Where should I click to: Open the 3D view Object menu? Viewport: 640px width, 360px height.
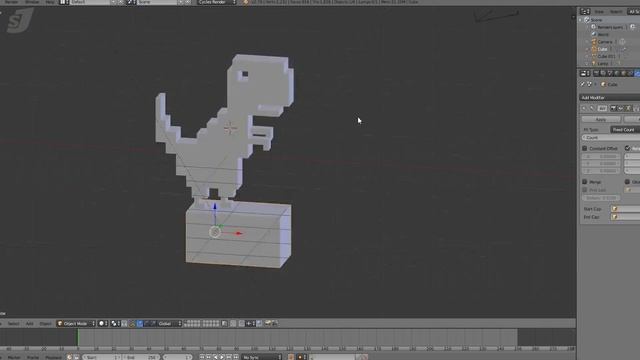point(45,324)
